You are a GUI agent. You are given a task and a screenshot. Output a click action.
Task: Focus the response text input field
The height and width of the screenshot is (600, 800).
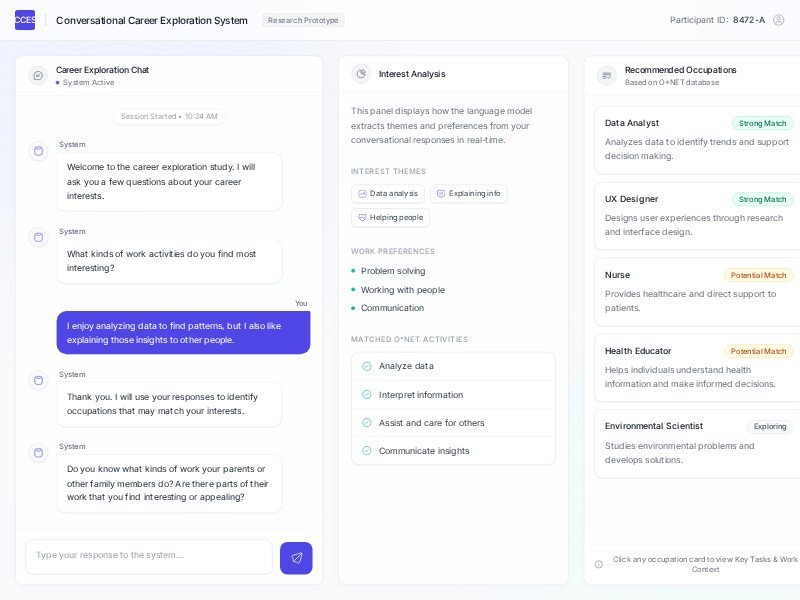coord(149,556)
